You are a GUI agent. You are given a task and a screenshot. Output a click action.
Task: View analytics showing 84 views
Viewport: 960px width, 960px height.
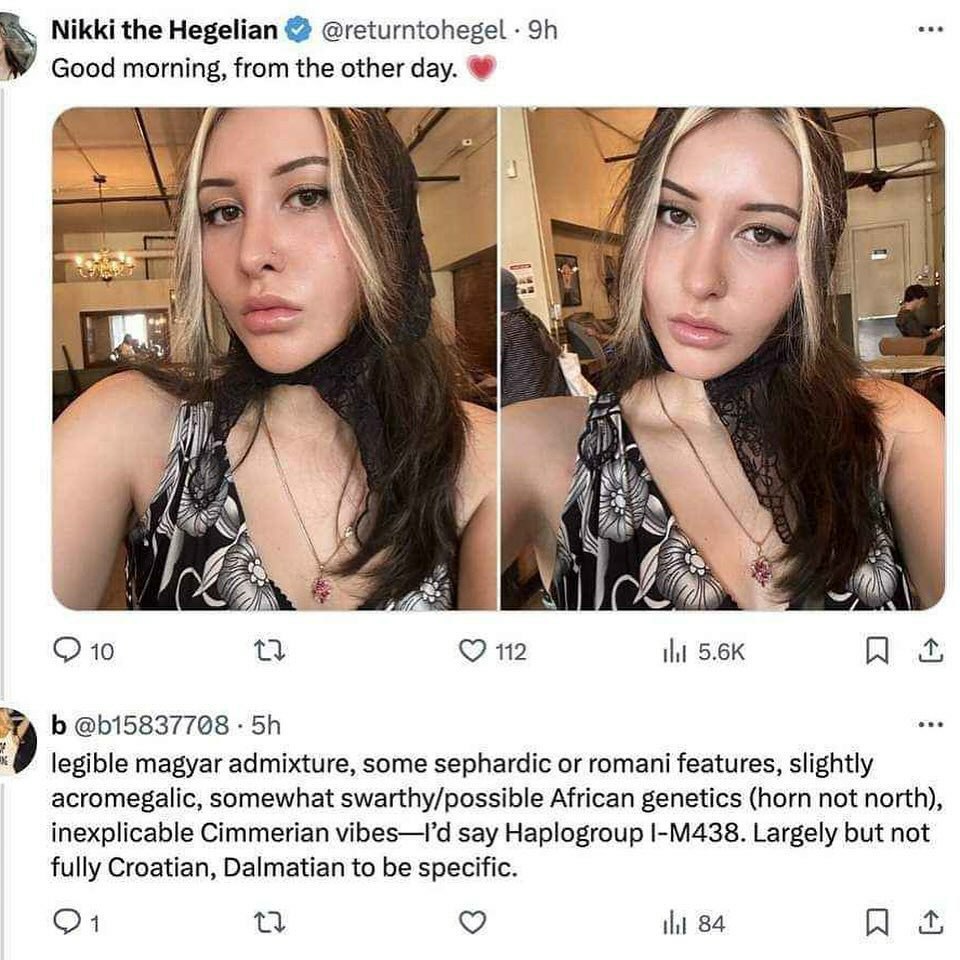pos(694,923)
